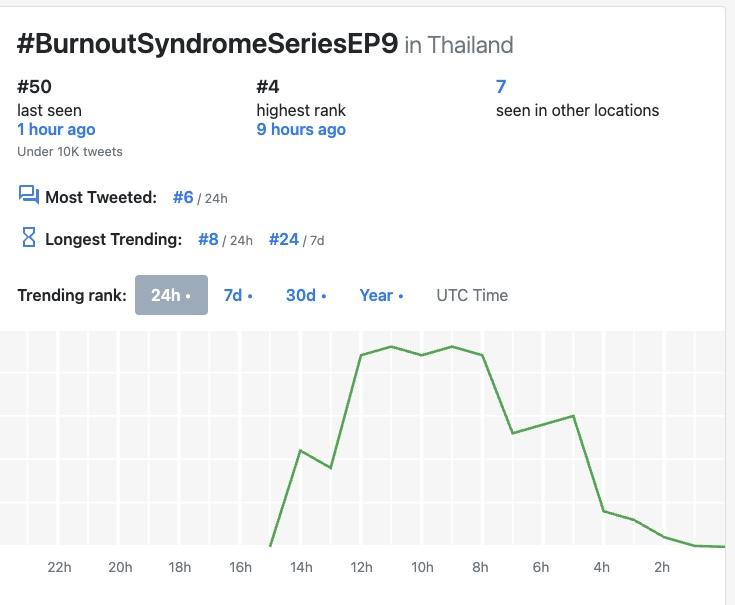Click the "in Thailand" location text
The width and height of the screenshot is (735, 605).
pyautogui.click(x=459, y=45)
